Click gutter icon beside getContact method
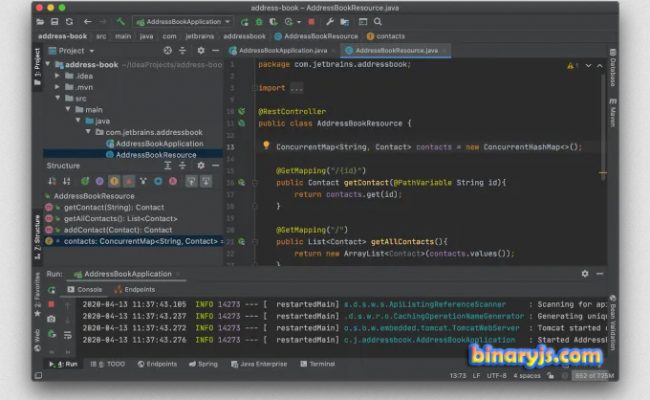 (x=241, y=182)
